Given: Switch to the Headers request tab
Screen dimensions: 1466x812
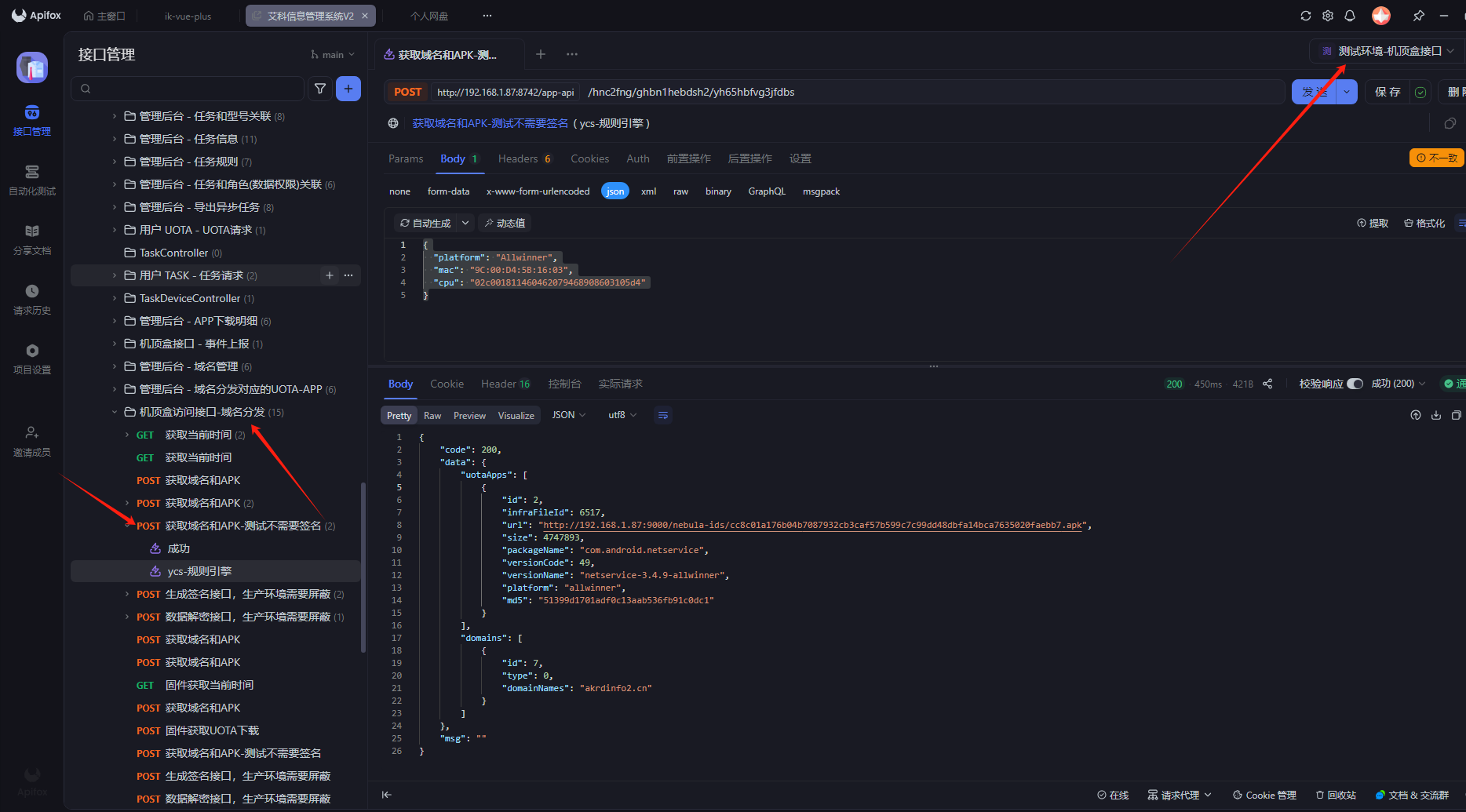Looking at the screenshot, I should [518, 158].
